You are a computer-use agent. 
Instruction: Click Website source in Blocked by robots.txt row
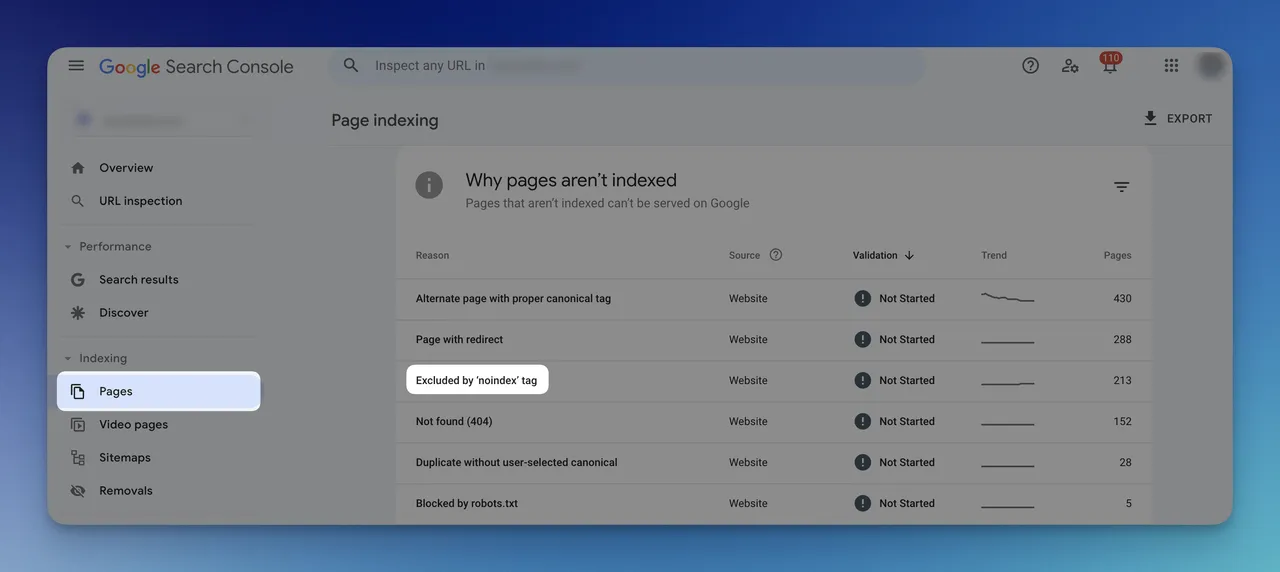[748, 504]
